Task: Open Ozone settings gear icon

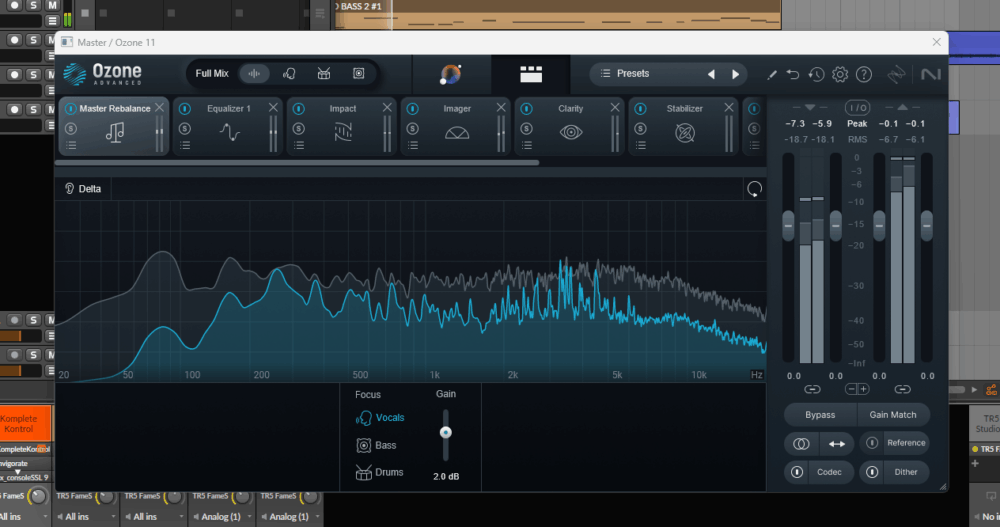Action: click(x=840, y=75)
